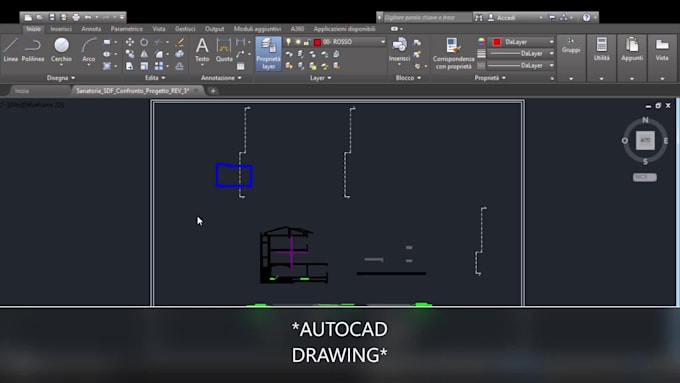The width and height of the screenshot is (680, 383).
Task: Click Corrispondenza con proprietà tool
Action: 453,53
